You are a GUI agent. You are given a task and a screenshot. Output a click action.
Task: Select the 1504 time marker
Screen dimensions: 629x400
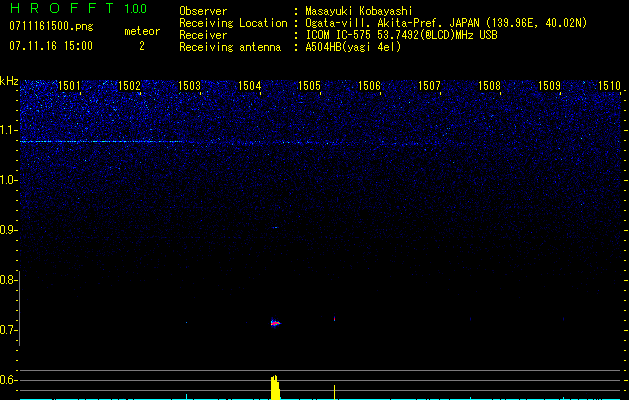(x=250, y=86)
